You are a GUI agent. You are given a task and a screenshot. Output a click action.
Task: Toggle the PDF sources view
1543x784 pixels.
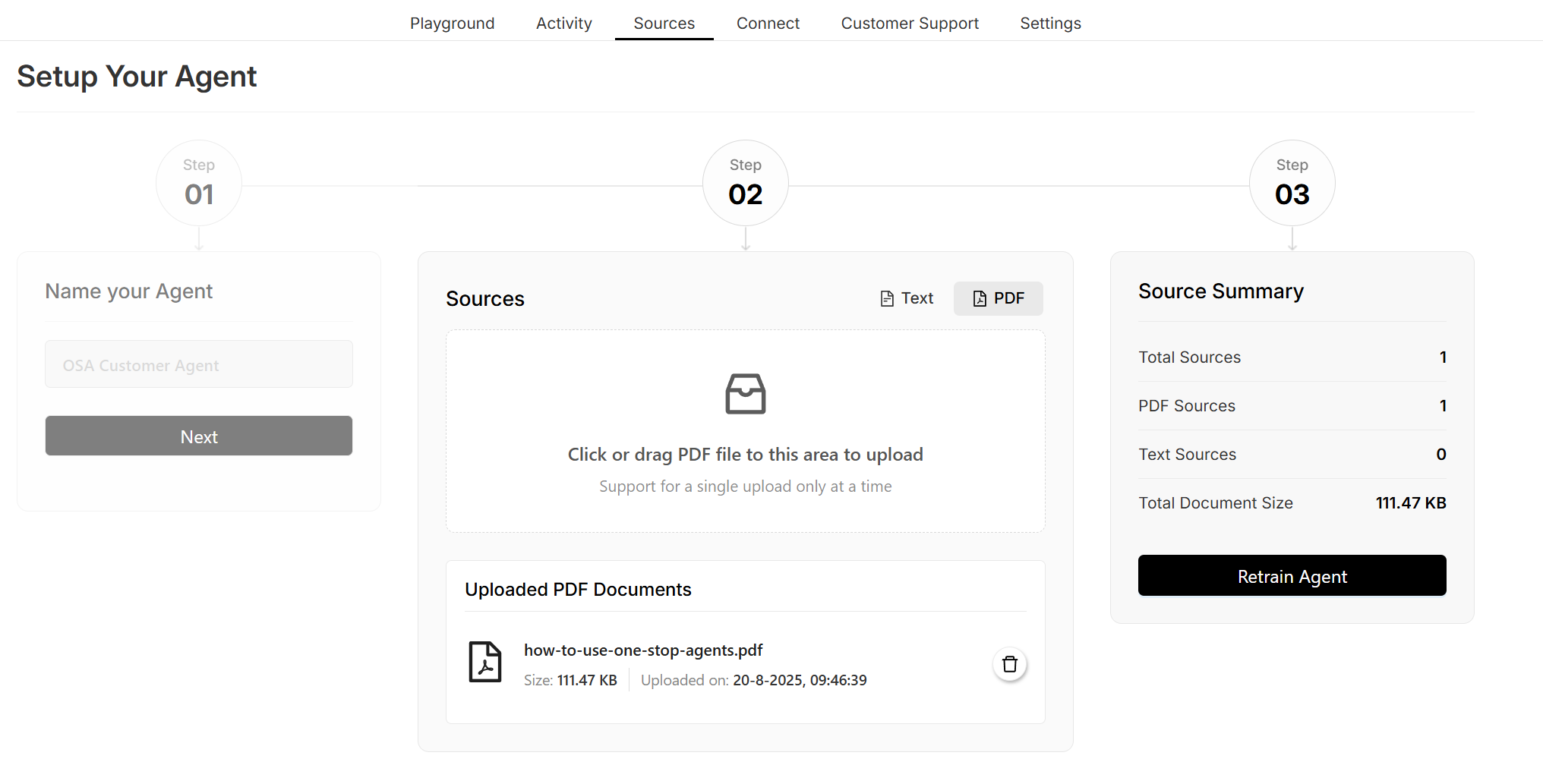(x=998, y=298)
